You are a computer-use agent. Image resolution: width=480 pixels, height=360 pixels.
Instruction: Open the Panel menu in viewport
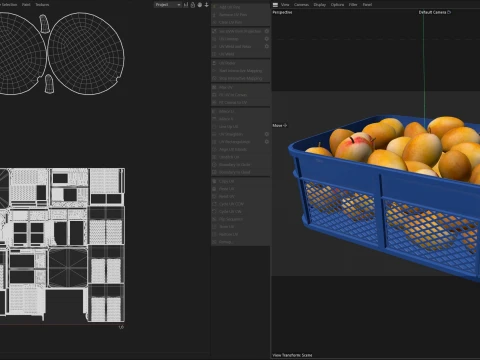point(367,5)
